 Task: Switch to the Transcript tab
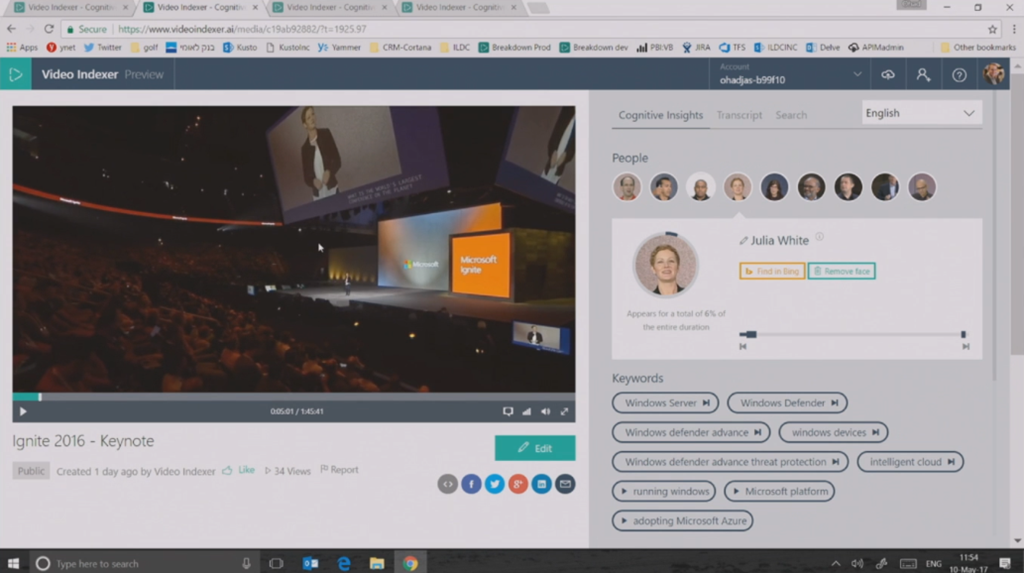click(739, 115)
